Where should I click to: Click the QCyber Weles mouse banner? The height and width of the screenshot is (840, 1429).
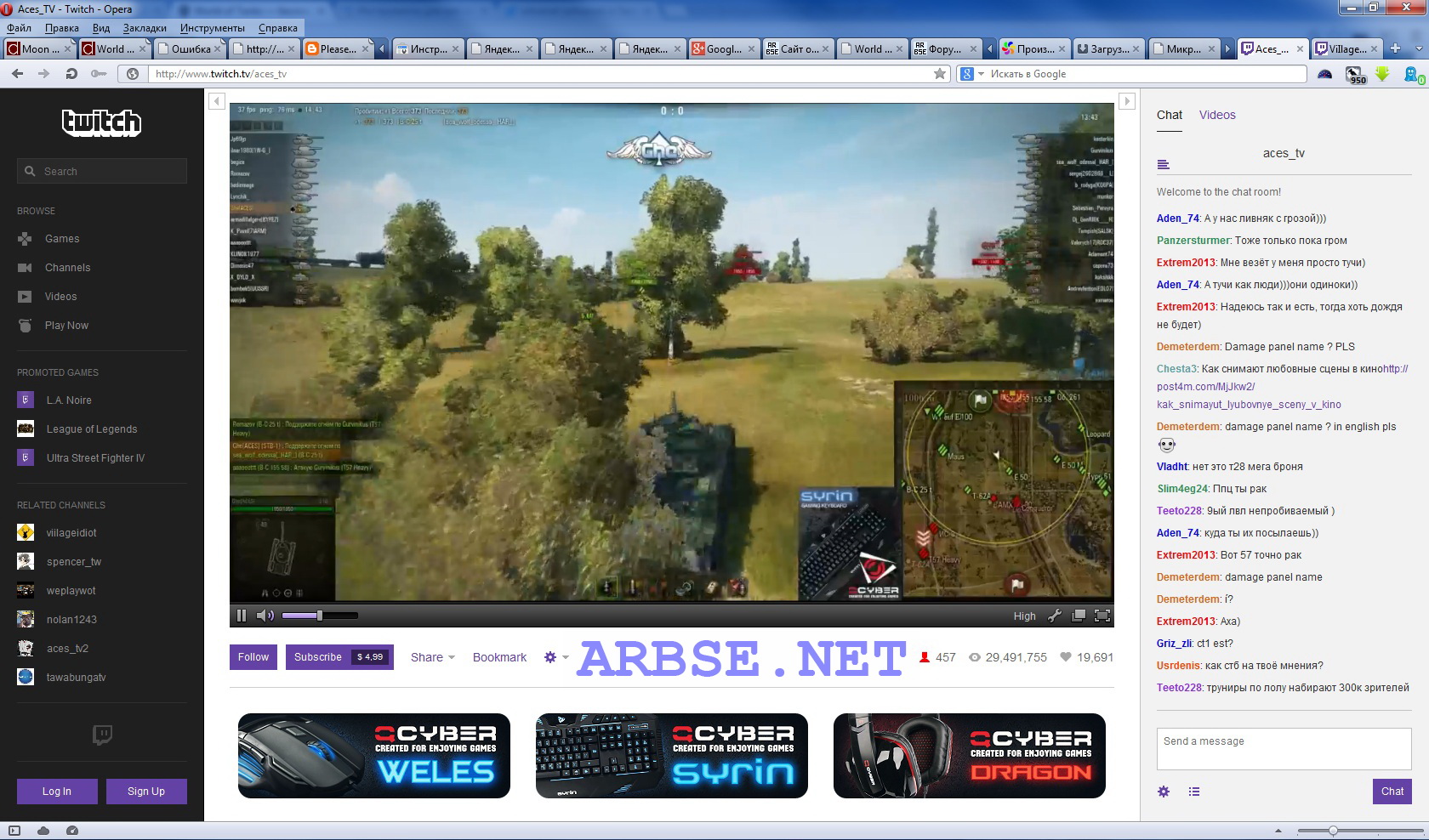tap(374, 756)
